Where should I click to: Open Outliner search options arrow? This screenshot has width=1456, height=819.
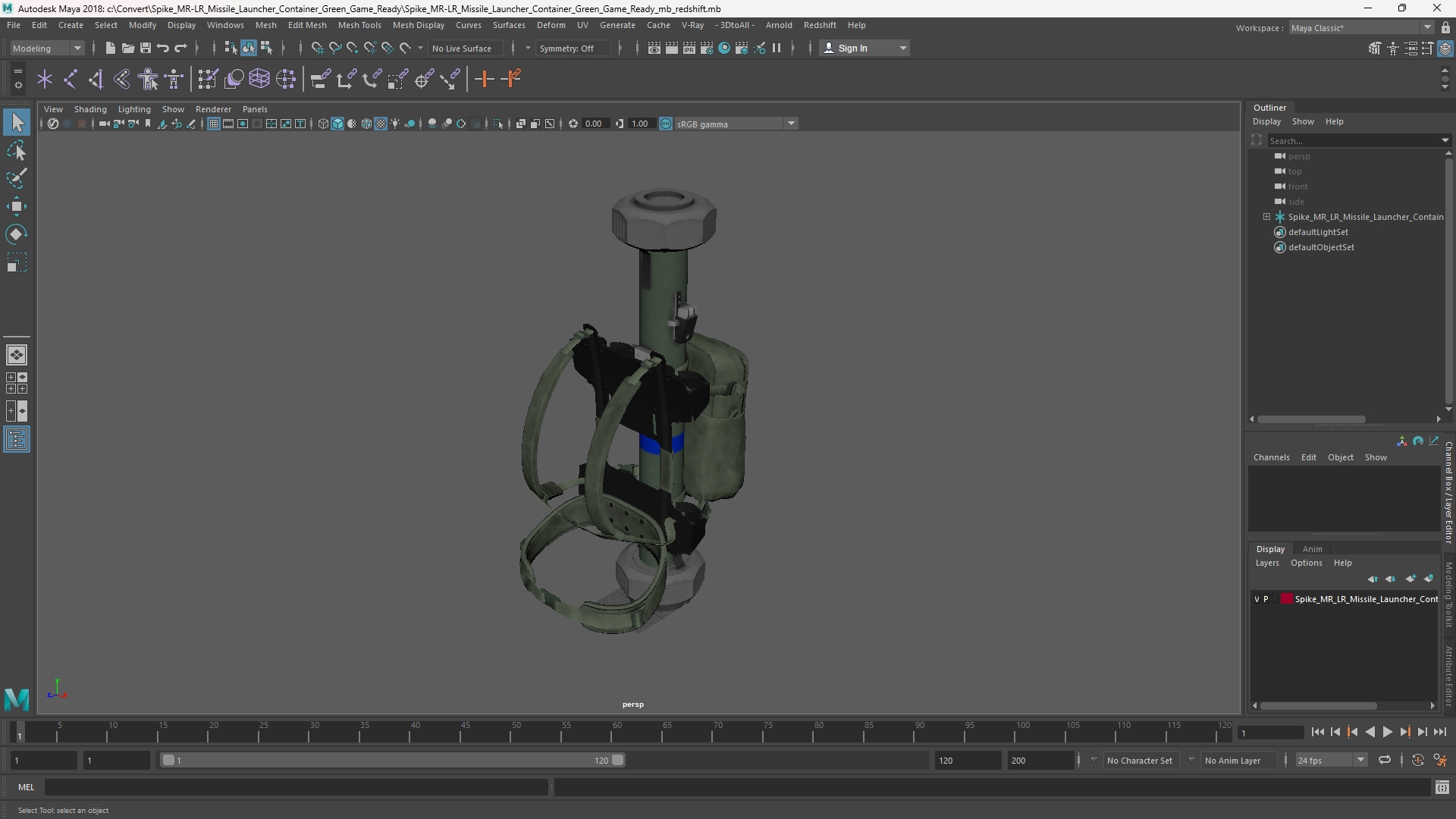[1445, 140]
